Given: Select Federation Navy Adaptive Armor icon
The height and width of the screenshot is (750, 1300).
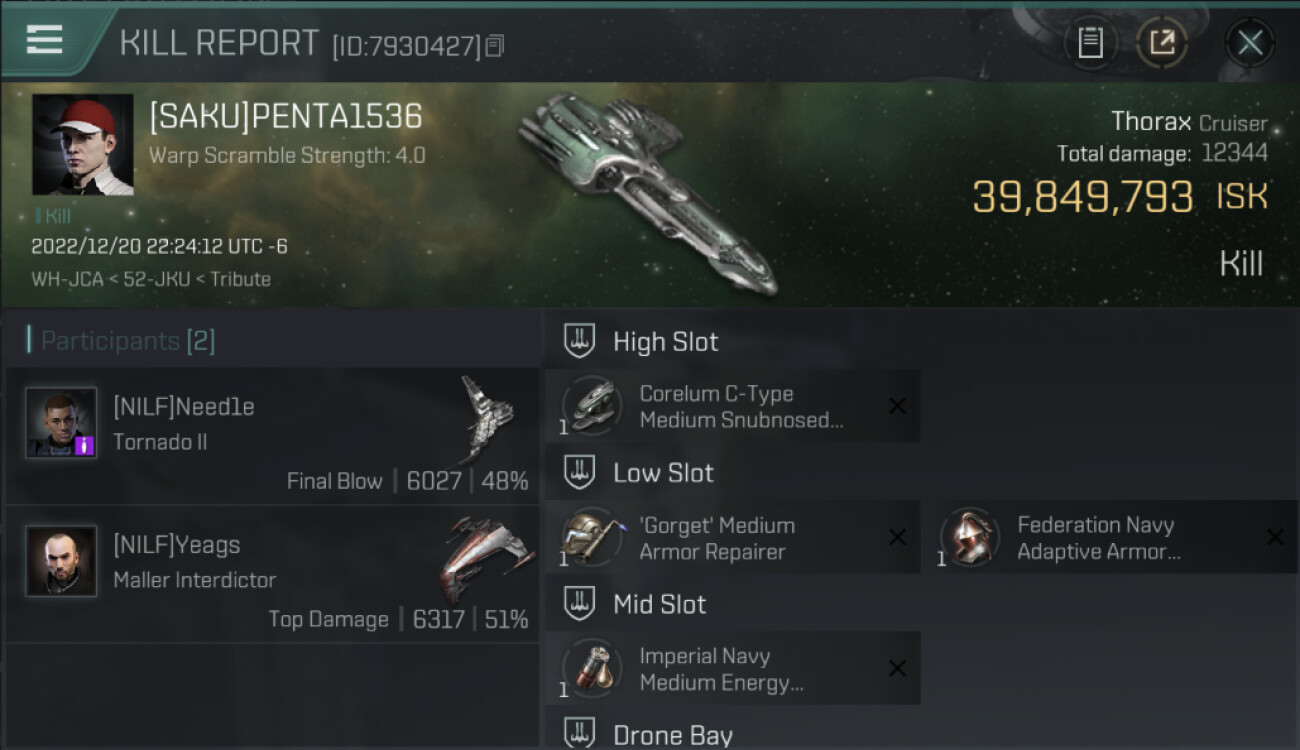Looking at the screenshot, I should coord(969,538).
